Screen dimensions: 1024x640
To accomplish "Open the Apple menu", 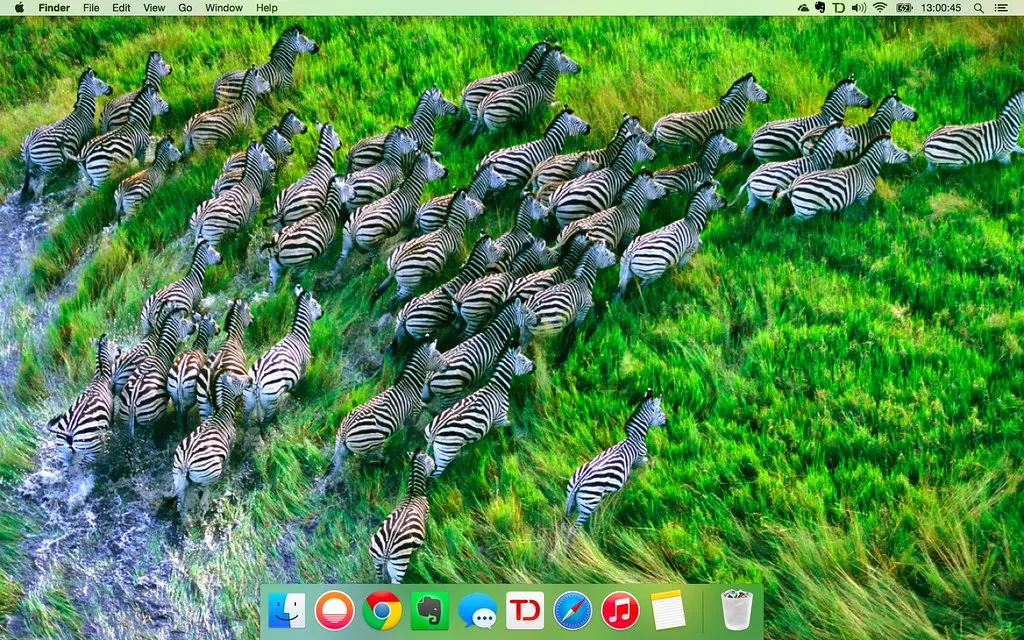I will click(x=19, y=8).
